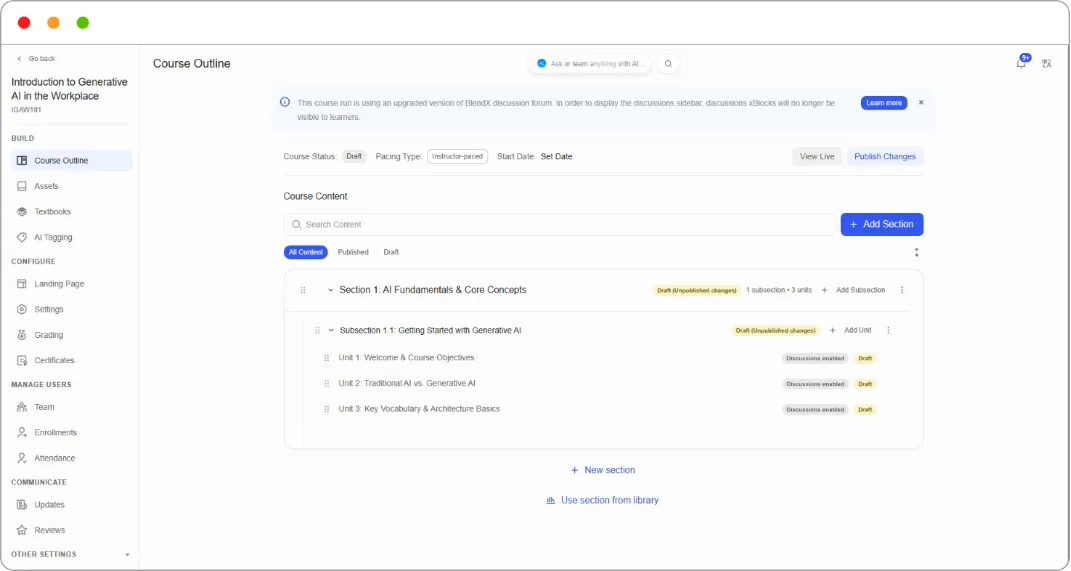Click the info icon in banner
The image size is (1071, 571).
pyautogui.click(x=285, y=102)
